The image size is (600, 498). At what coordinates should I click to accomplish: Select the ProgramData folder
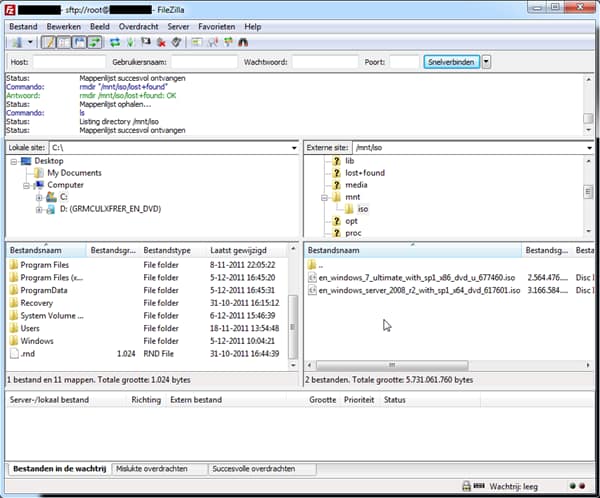[44, 290]
